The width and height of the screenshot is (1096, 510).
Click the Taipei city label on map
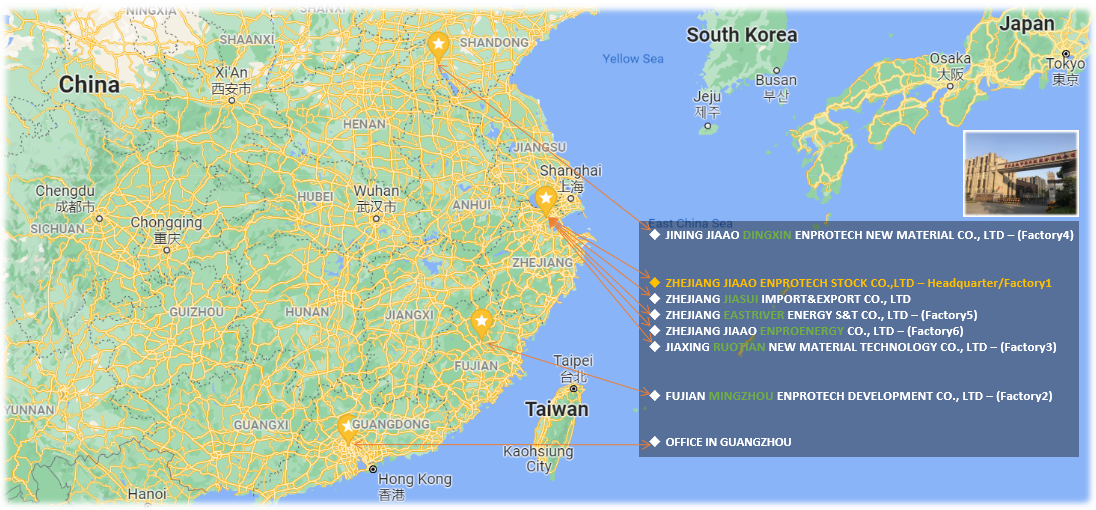tap(573, 361)
